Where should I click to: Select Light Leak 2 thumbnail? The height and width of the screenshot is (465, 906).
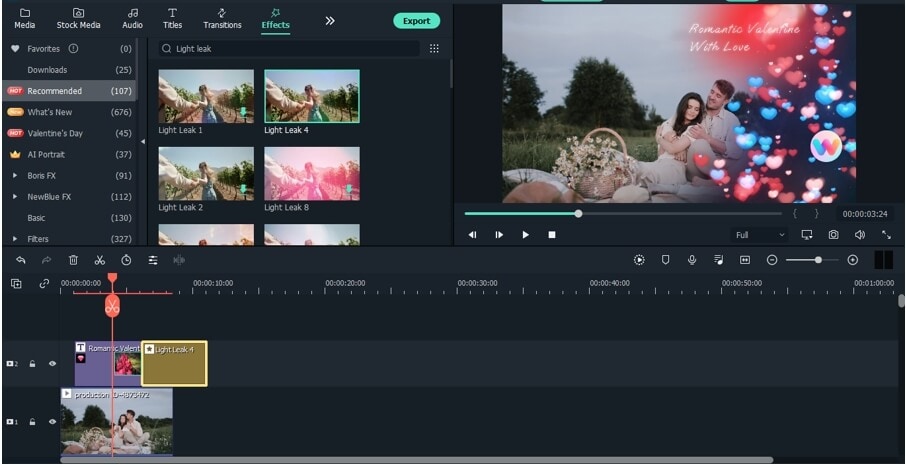[206, 173]
